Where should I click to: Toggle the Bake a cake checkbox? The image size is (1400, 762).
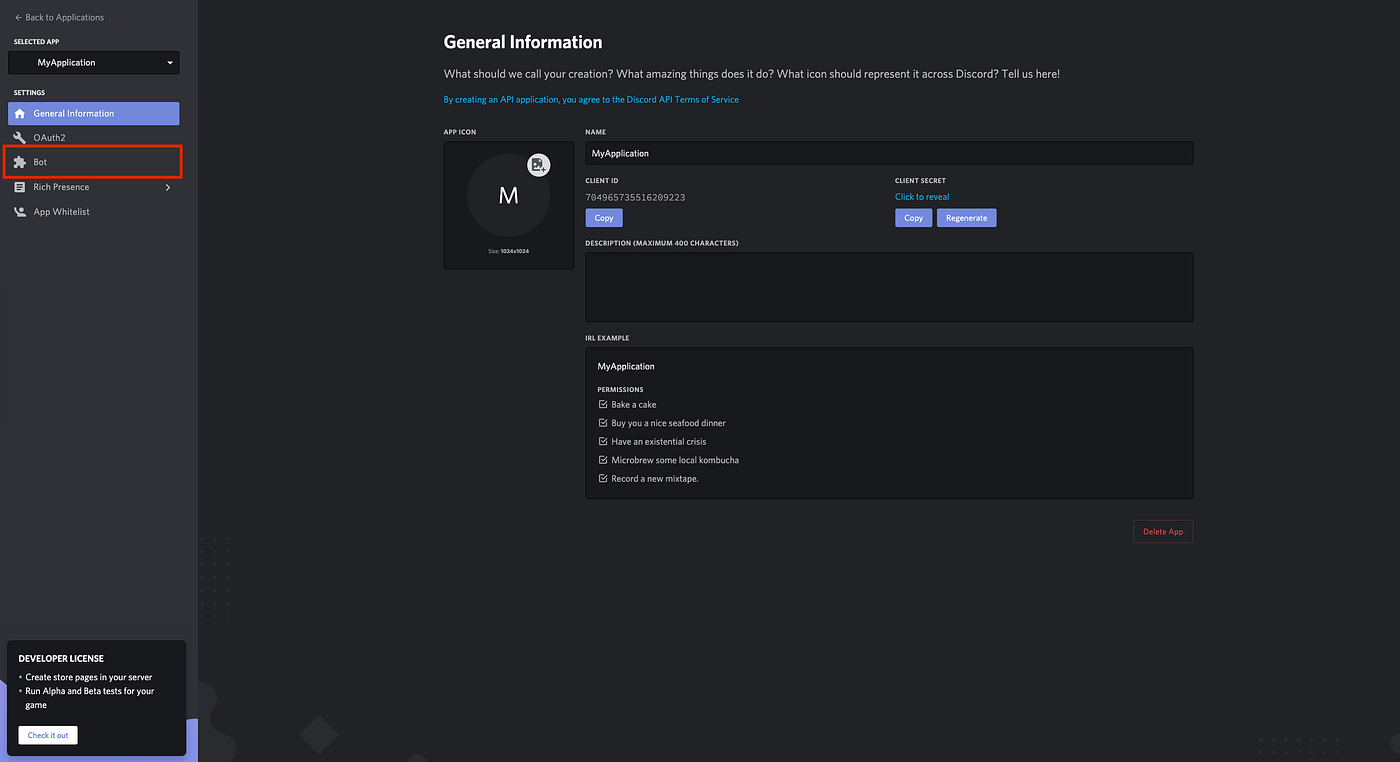(x=603, y=404)
